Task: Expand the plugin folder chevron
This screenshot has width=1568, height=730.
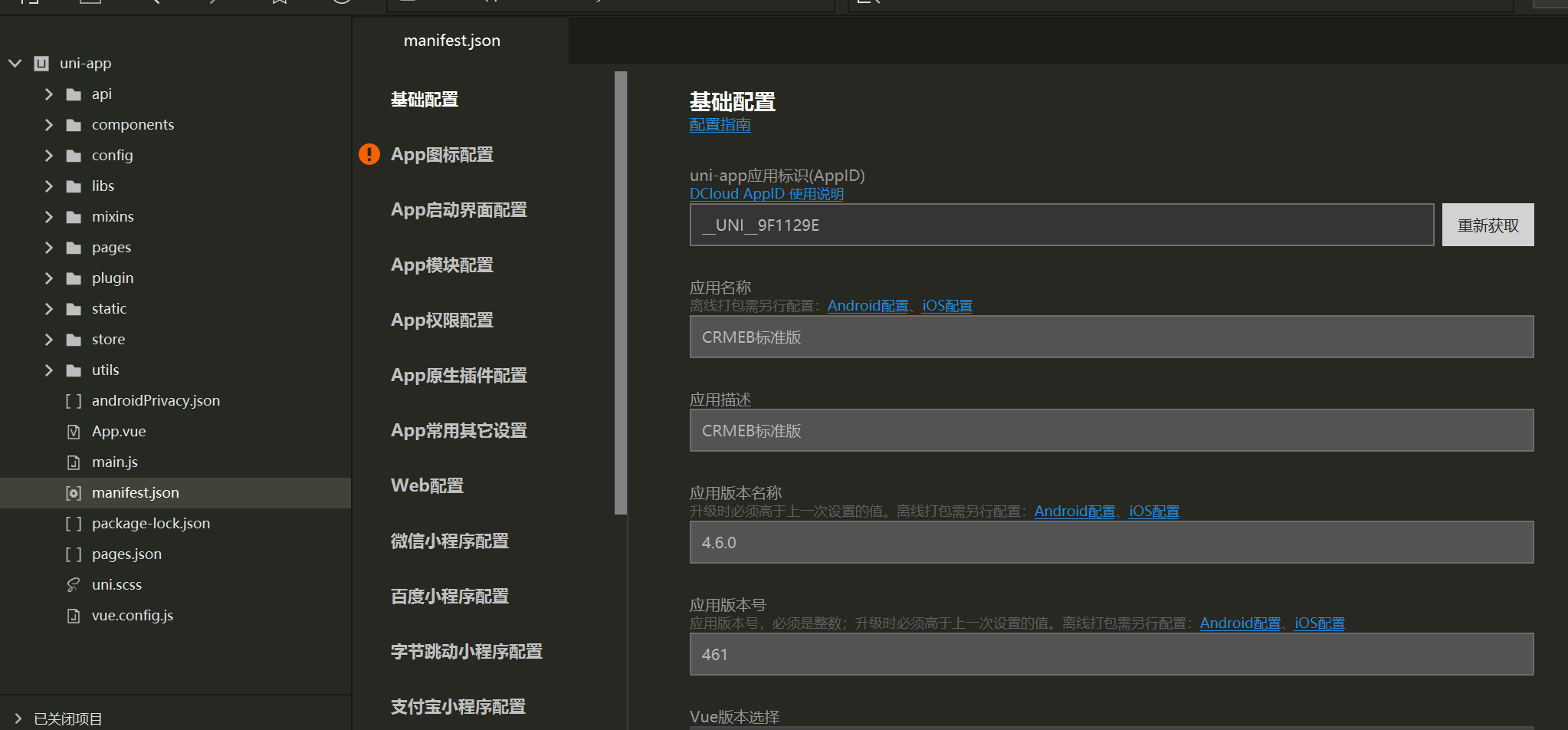Action: [x=48, y=278]
